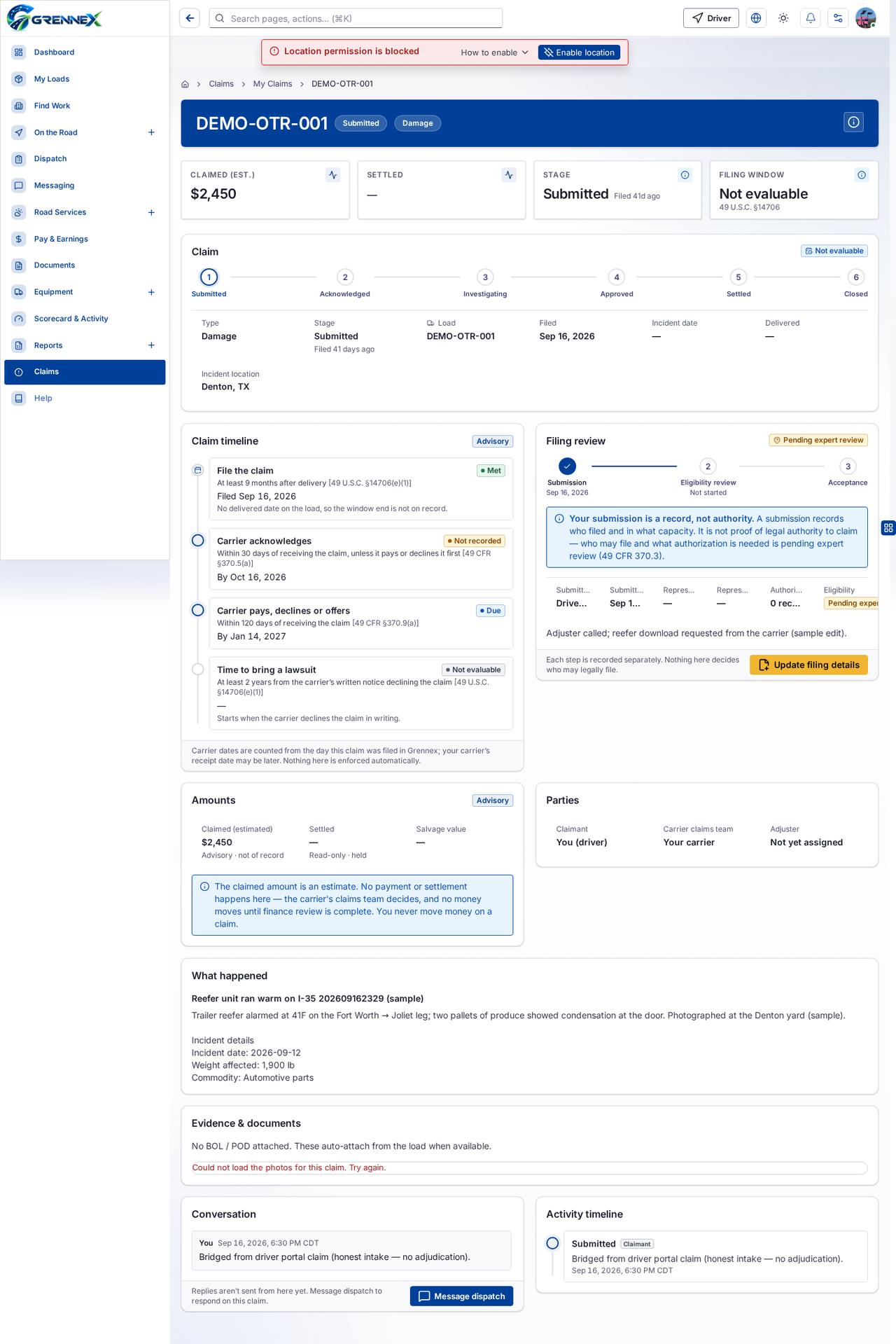
Task: Click the info icon in claimed amount notice
Action: point(204,887)
